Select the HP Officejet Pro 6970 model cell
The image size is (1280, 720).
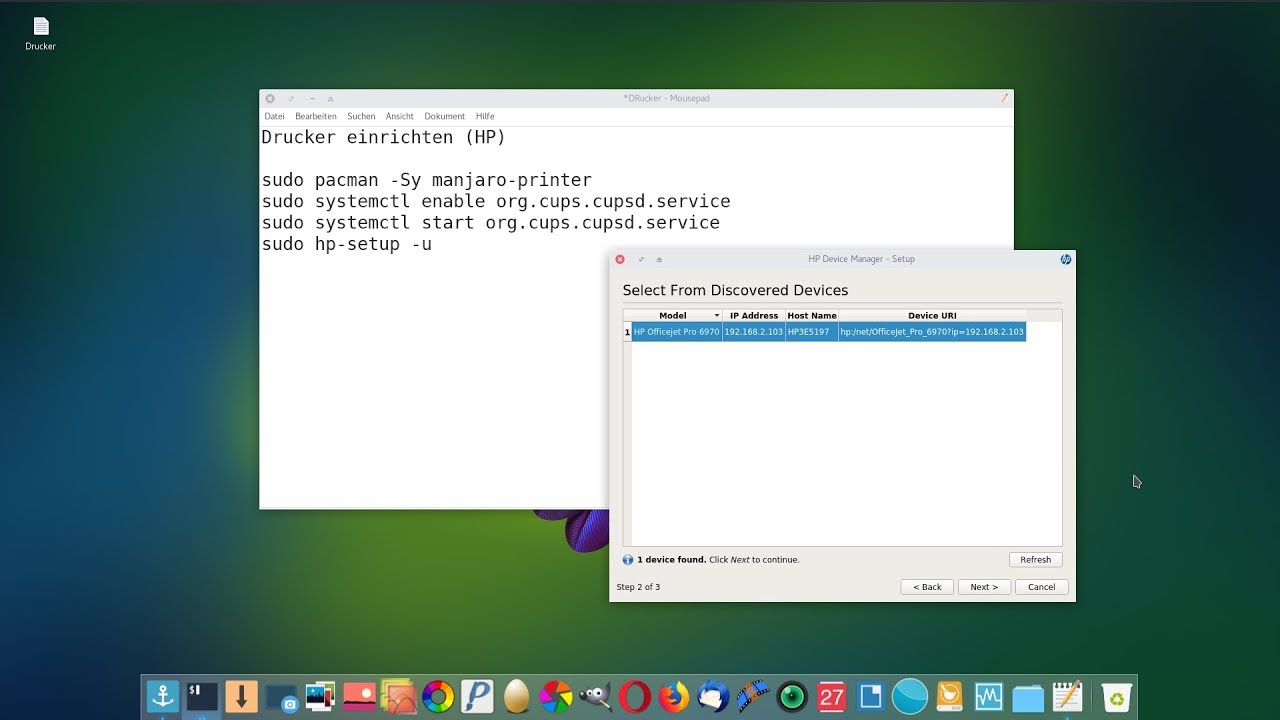click(x=676, y=332)
